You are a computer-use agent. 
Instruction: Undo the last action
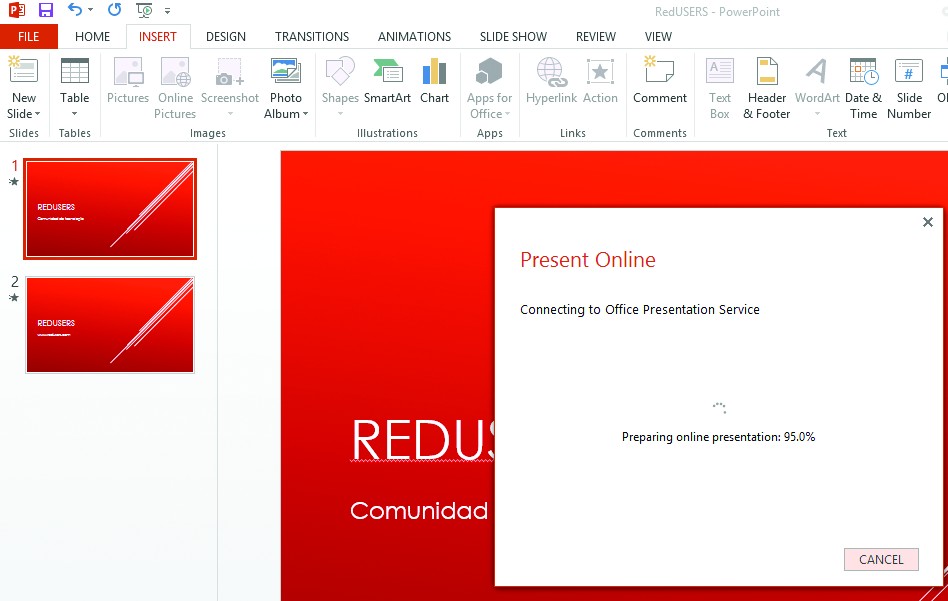(x=74, y=10)
